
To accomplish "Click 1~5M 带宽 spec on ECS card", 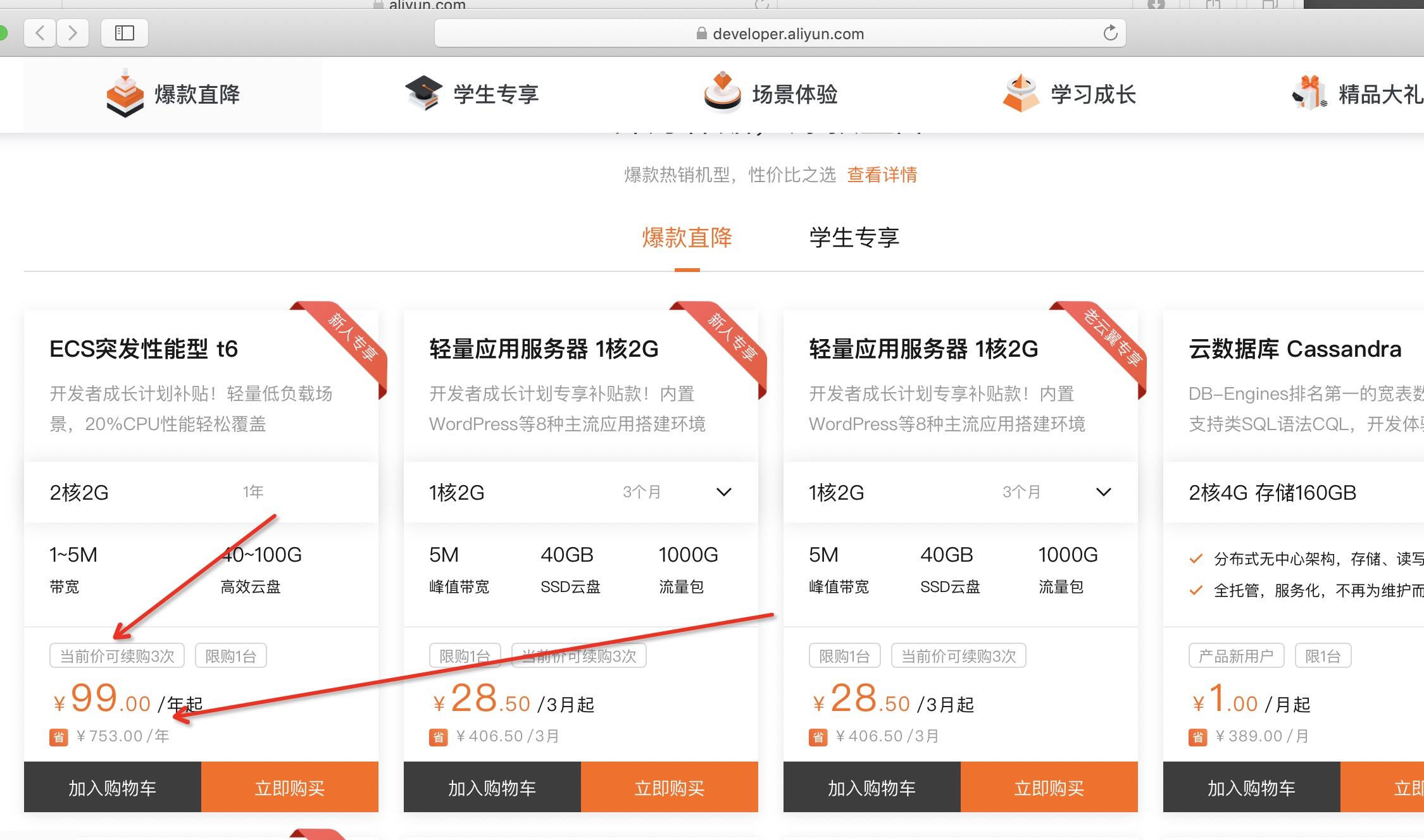I will pos(73,570).
